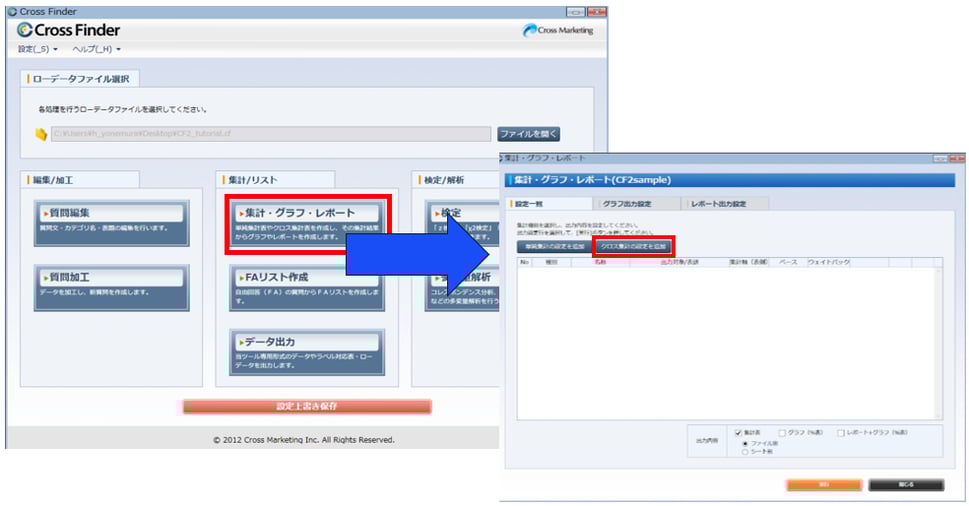The height and width of the screenshot is (506, 969).
Task: Open the 設定(_S) menu dropdown
Action: (38, 49)
